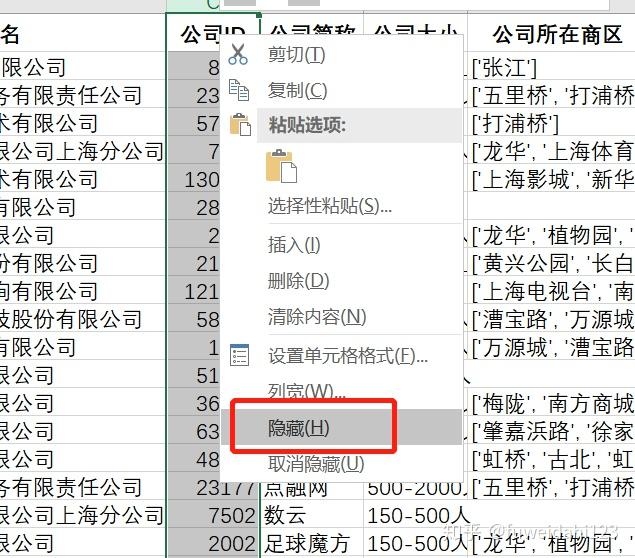The width and height of the screenshot is (635, 558).
Task: Click the large Paste option clipboard button
Action: [x=281, y=166]
